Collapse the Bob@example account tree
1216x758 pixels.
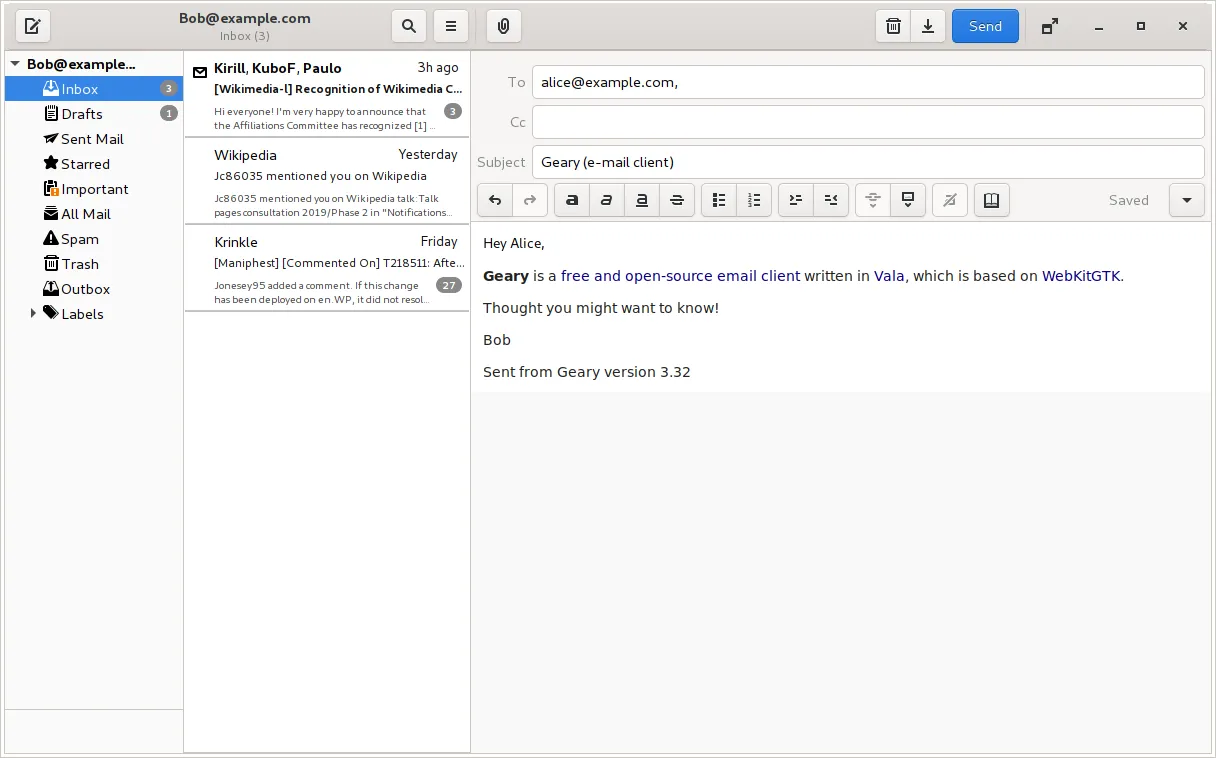pos(15,64)
